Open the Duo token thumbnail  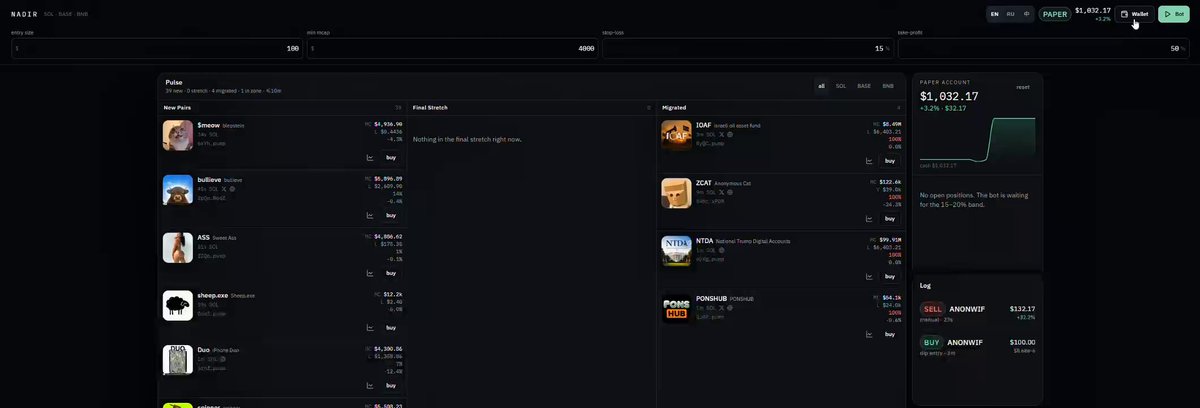click(x=178, y=361)
